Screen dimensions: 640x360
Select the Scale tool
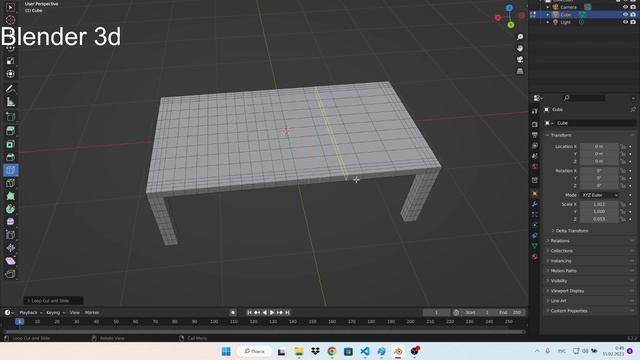11,61
